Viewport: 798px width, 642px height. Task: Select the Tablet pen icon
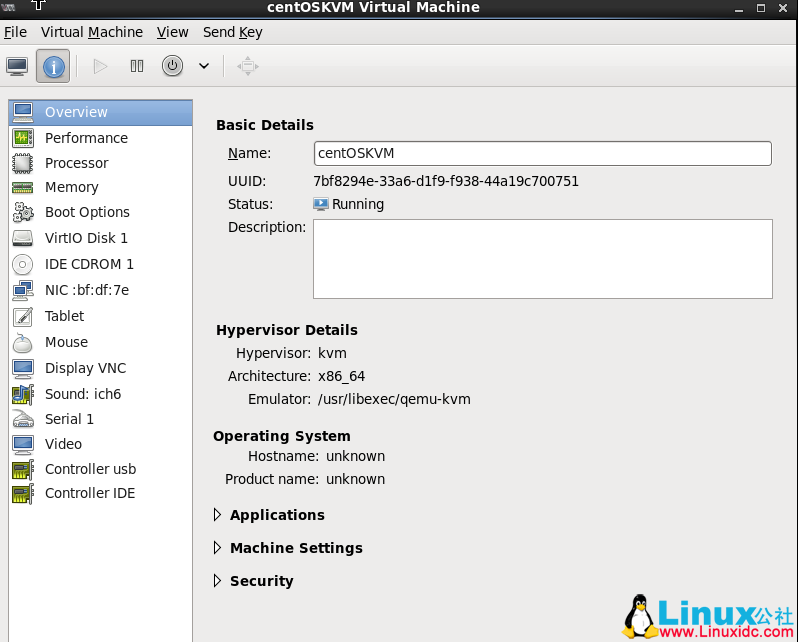click(23, 316)
